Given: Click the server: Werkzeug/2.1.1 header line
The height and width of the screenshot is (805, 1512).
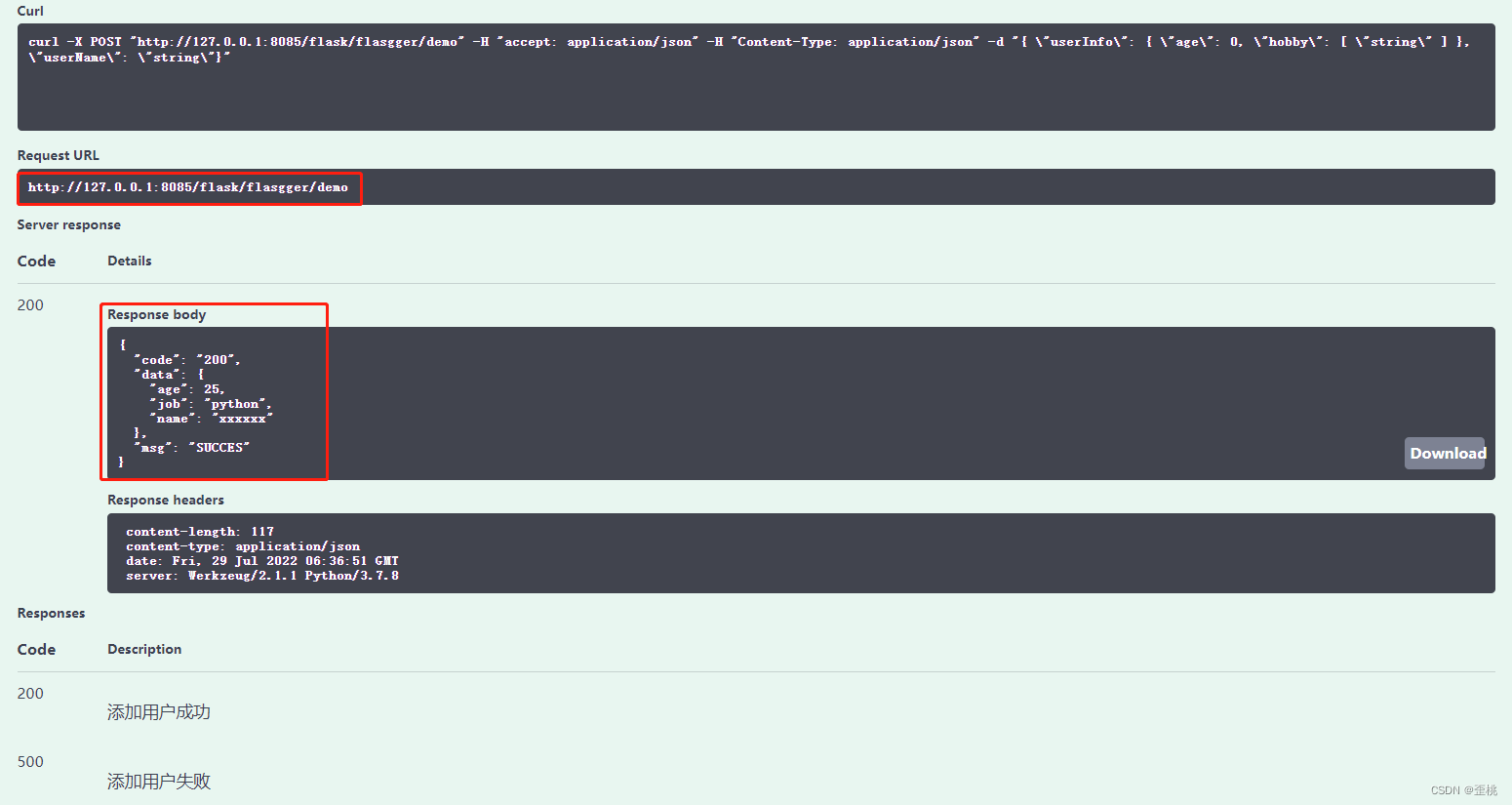Looking at the screenshot, I should point(262,576).
